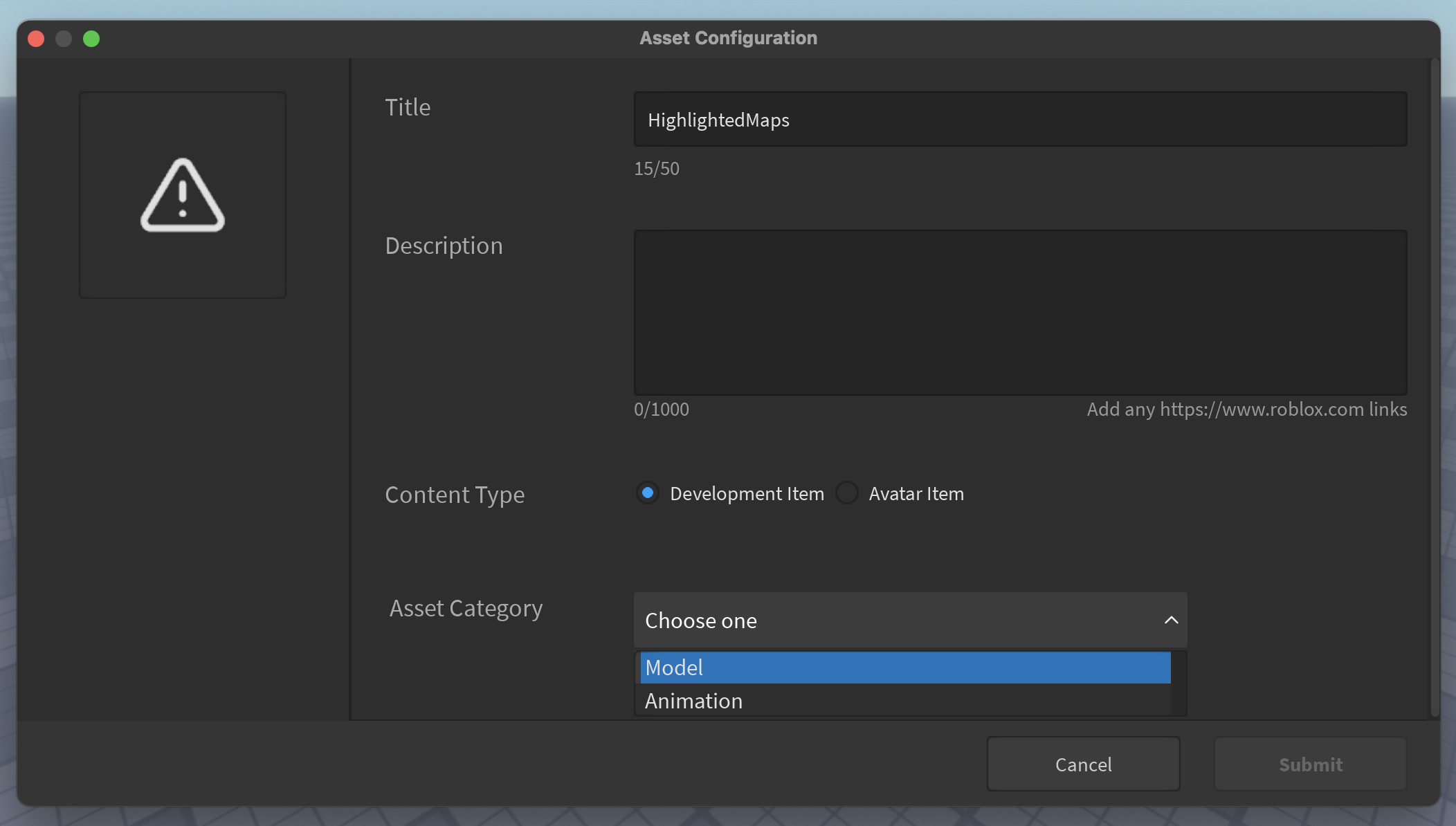Click the warning triangle placeholder thumbnail
The width and height of the screenshot is (1456, 826).
point(182,194)
